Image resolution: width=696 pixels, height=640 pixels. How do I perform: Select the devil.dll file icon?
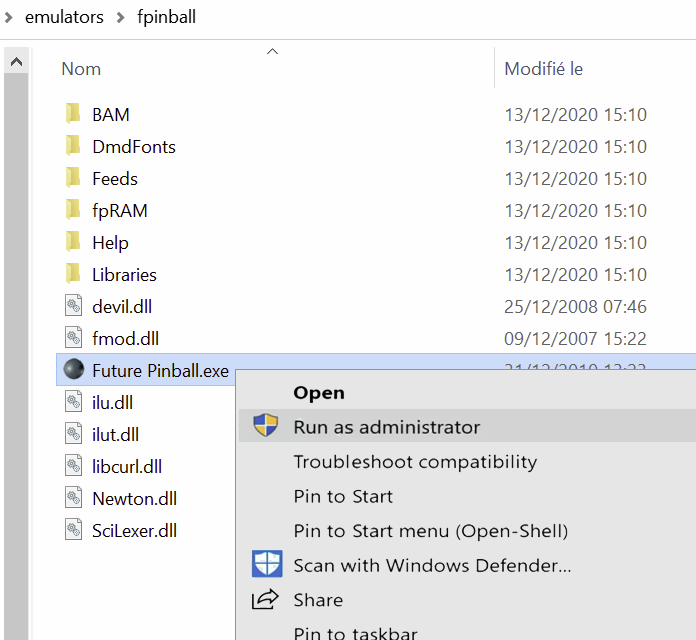coord(73,306)
